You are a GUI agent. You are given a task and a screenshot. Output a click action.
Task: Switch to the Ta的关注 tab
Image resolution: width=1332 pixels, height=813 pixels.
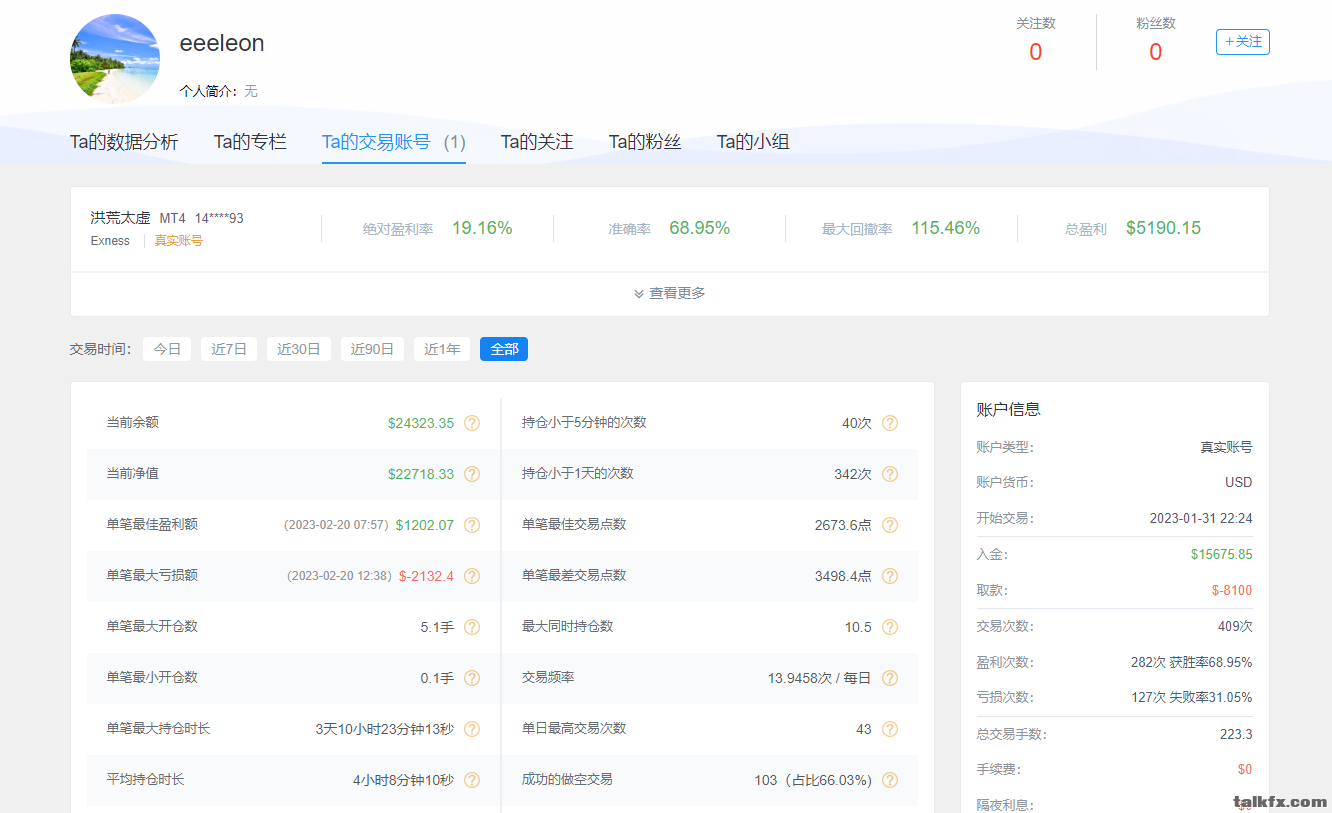click(537, 142)
